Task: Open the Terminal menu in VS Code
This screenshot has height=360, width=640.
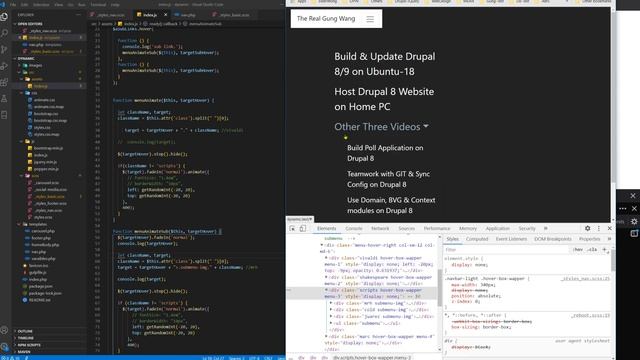Action: [x=98, y=4]
